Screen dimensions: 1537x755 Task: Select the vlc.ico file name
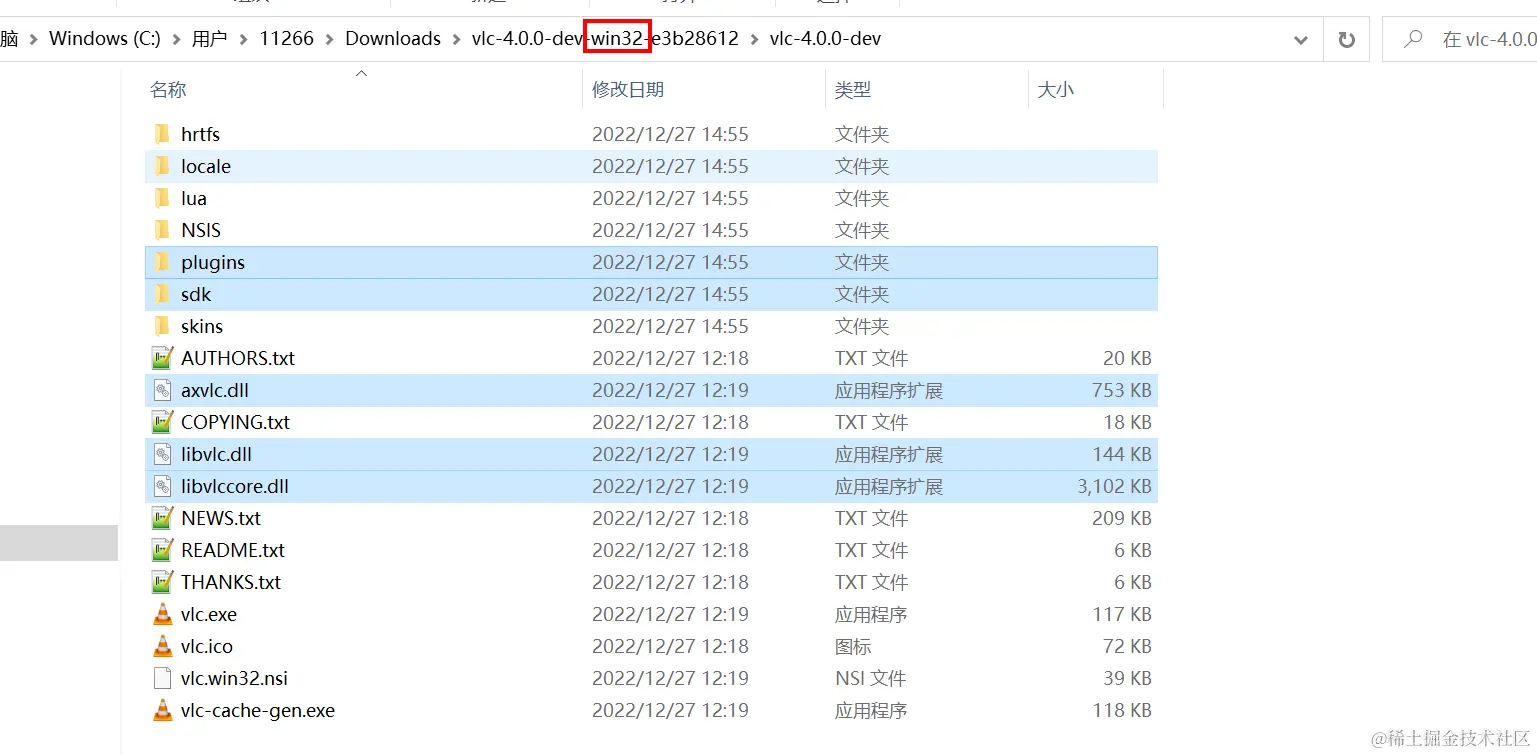click(x=207, y=646)
